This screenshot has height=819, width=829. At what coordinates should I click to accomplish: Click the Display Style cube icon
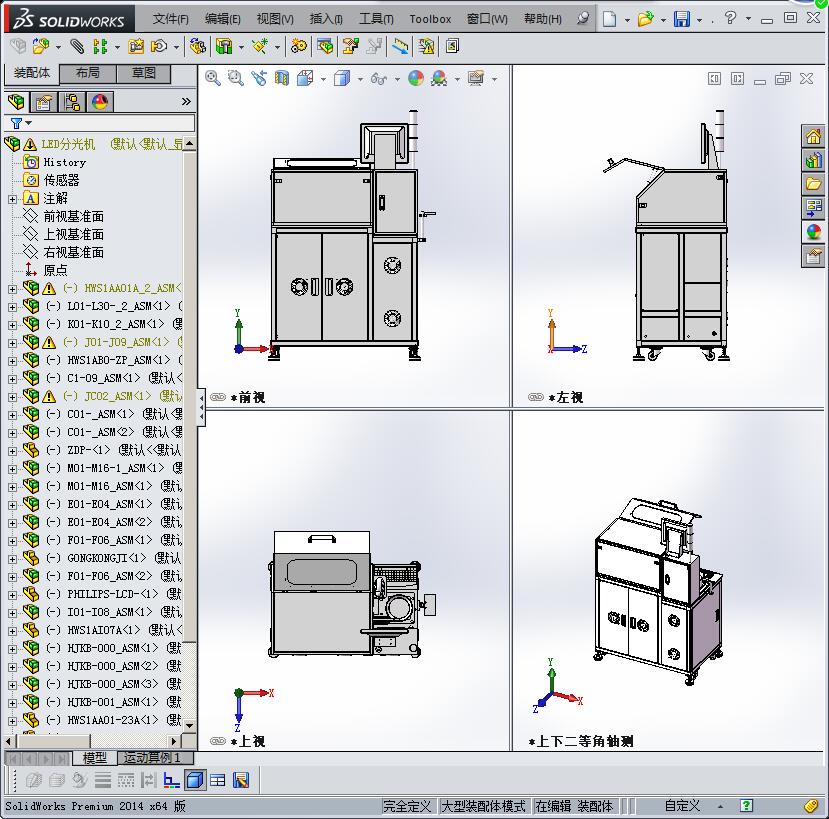pyautogui.click(x=342, y=79)
